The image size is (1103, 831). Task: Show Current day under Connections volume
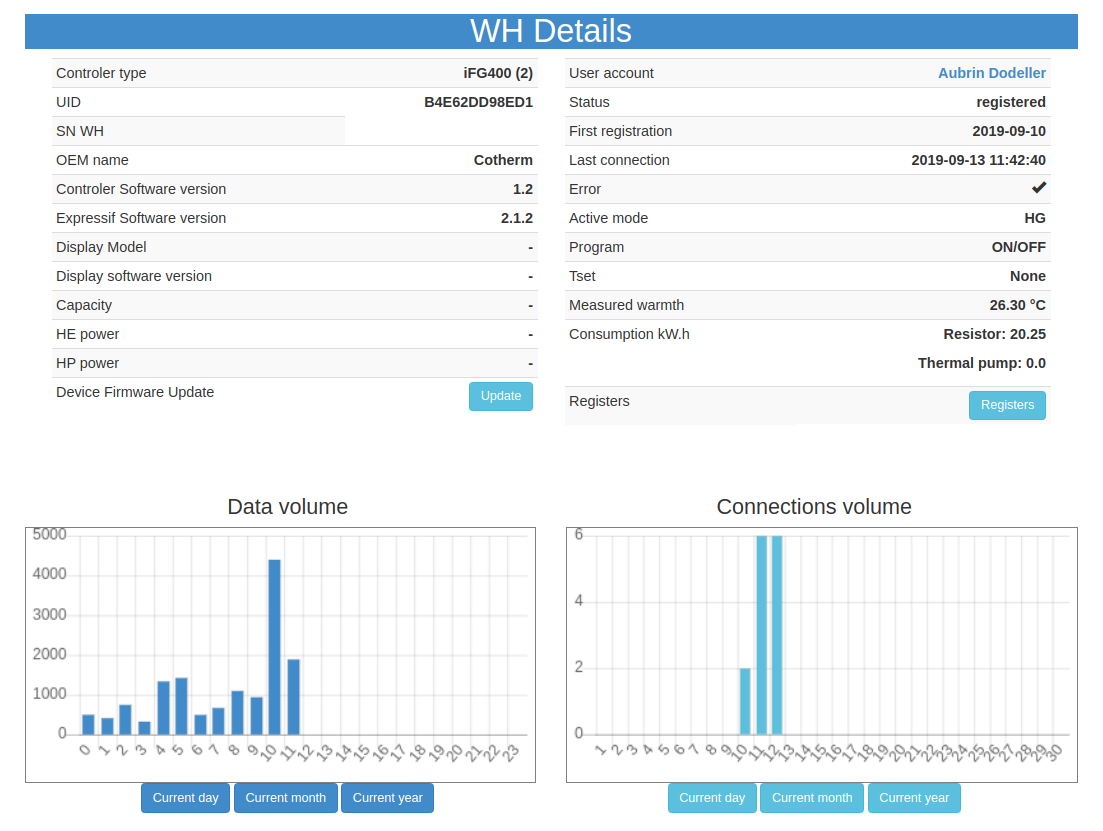pos(711,798)
